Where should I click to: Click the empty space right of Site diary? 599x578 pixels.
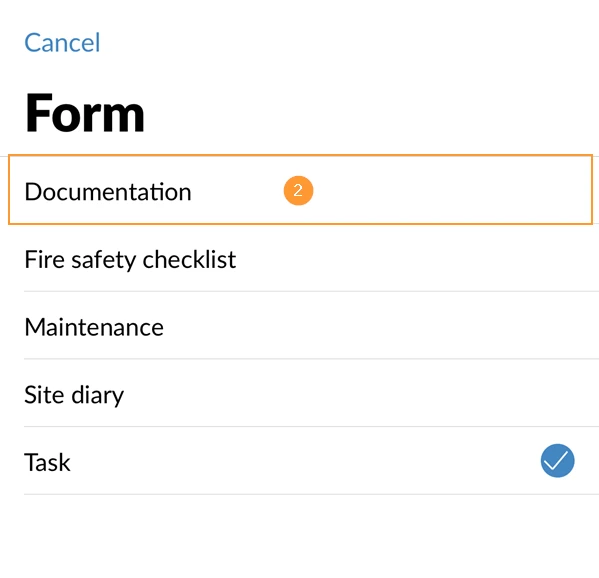(363, 394)
